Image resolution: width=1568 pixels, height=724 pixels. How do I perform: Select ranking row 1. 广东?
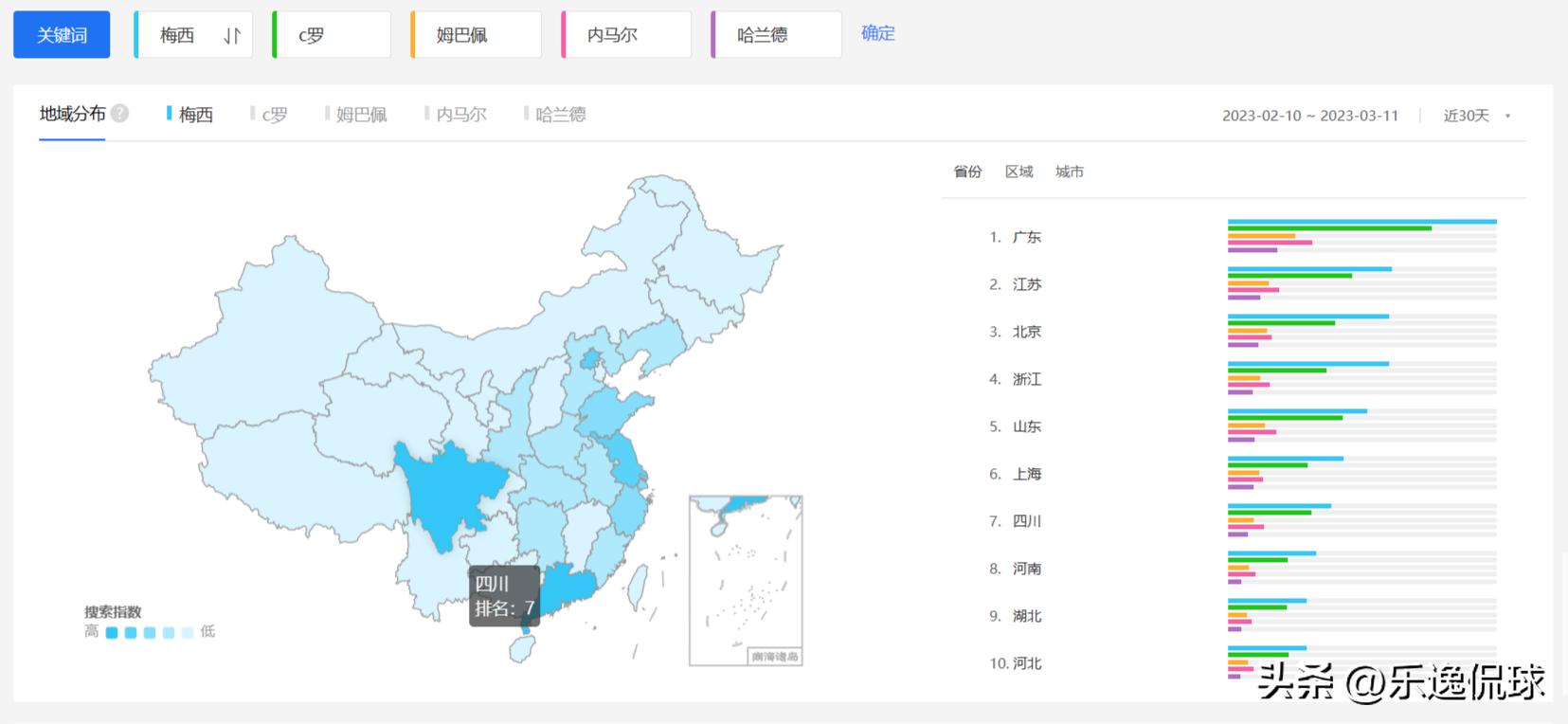1241,237
